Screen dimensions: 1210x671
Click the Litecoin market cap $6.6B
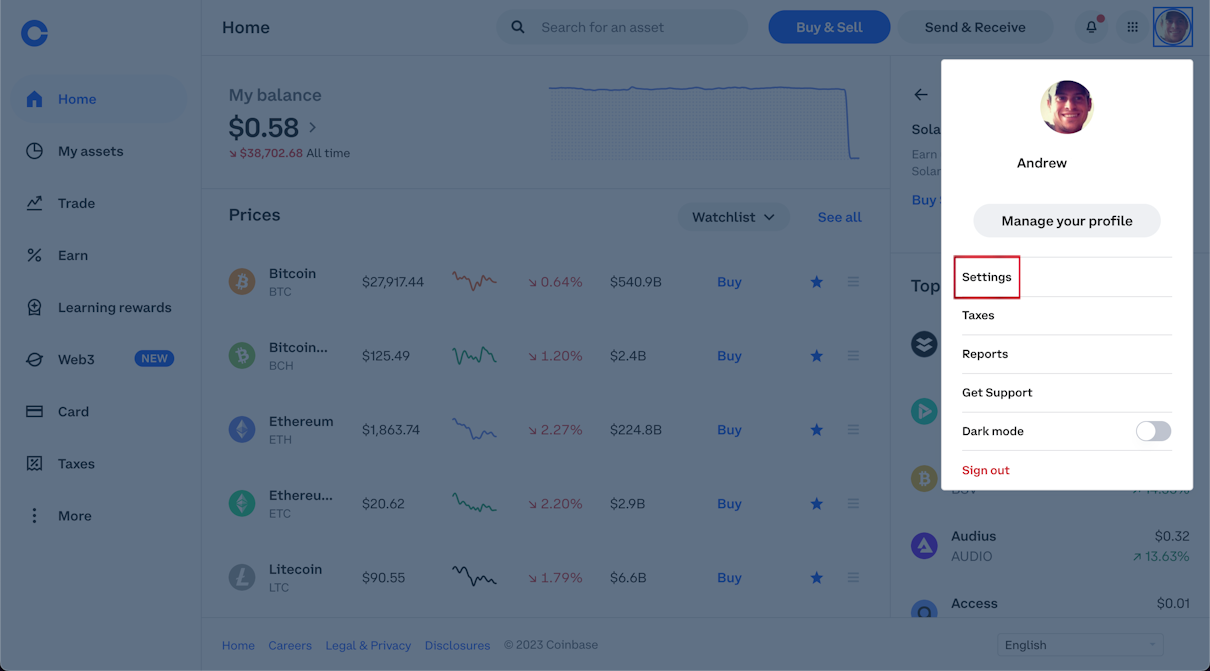pos(628,578)
